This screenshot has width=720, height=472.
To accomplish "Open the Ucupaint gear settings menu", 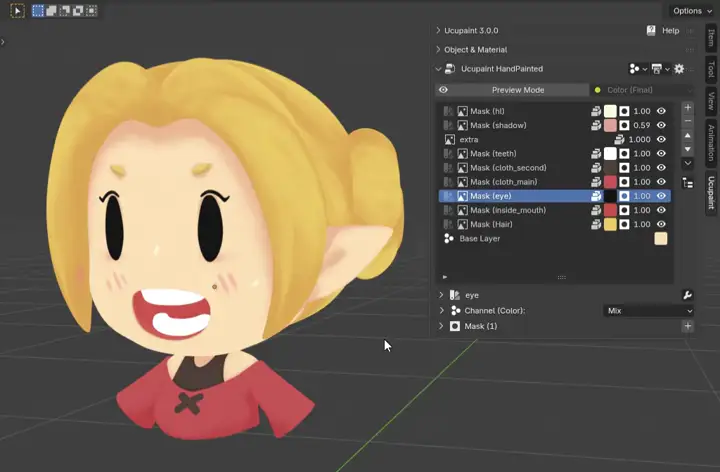I will (x=679, y=69).
